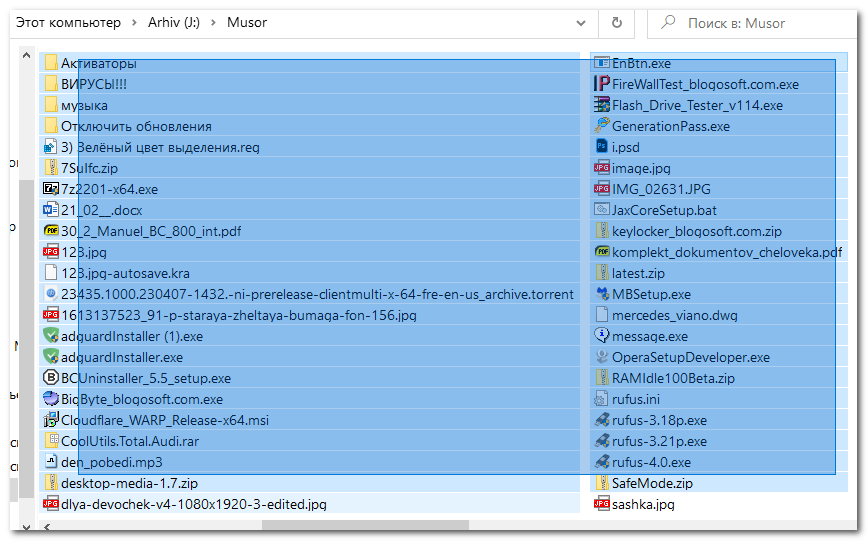This screenshot has width=868, height=541.
Task: Click the registry file icon of Зелёный цвет выделения.reg
Action: click(x=51, y=147)
